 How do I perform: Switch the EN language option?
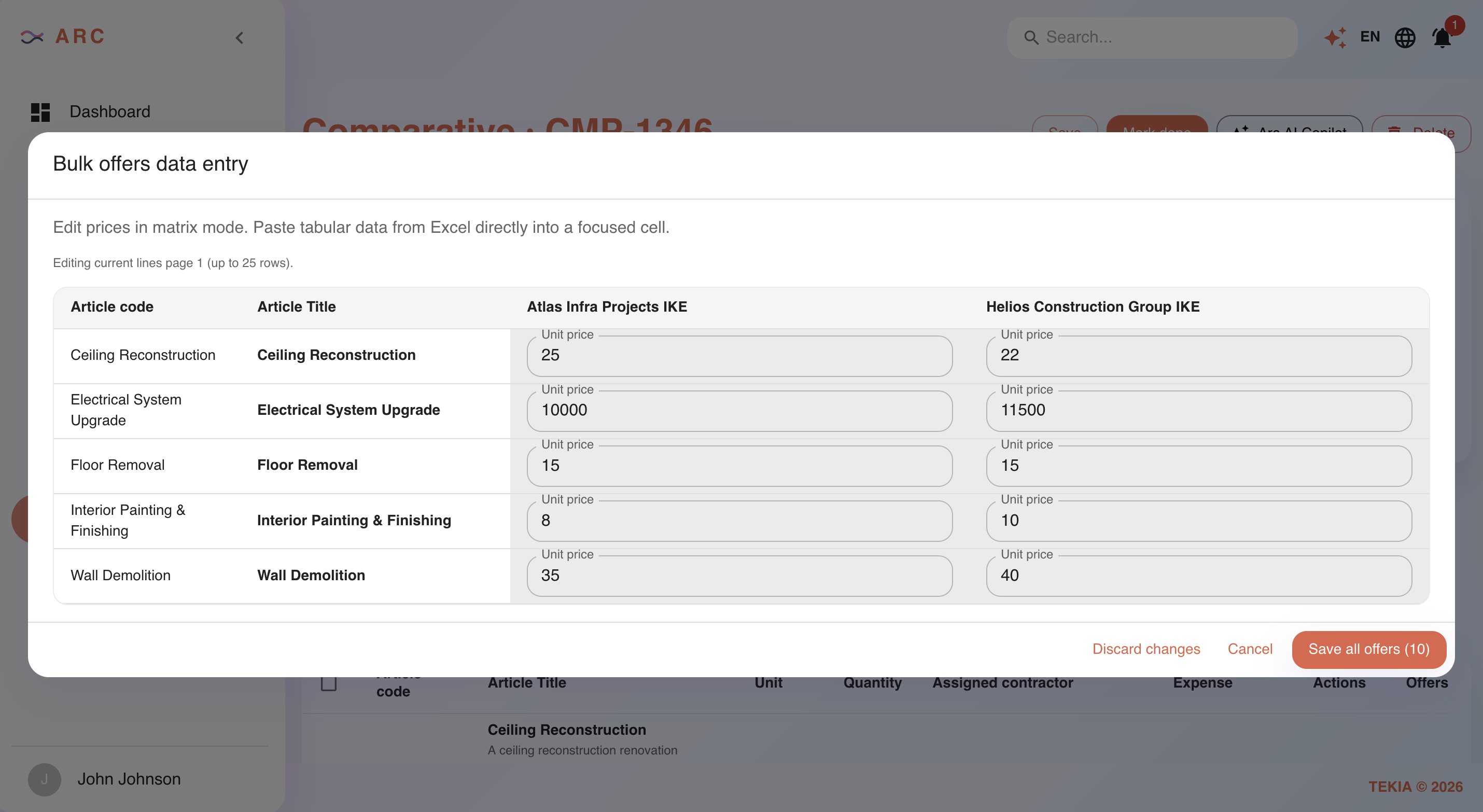(x=1369, y=37)
